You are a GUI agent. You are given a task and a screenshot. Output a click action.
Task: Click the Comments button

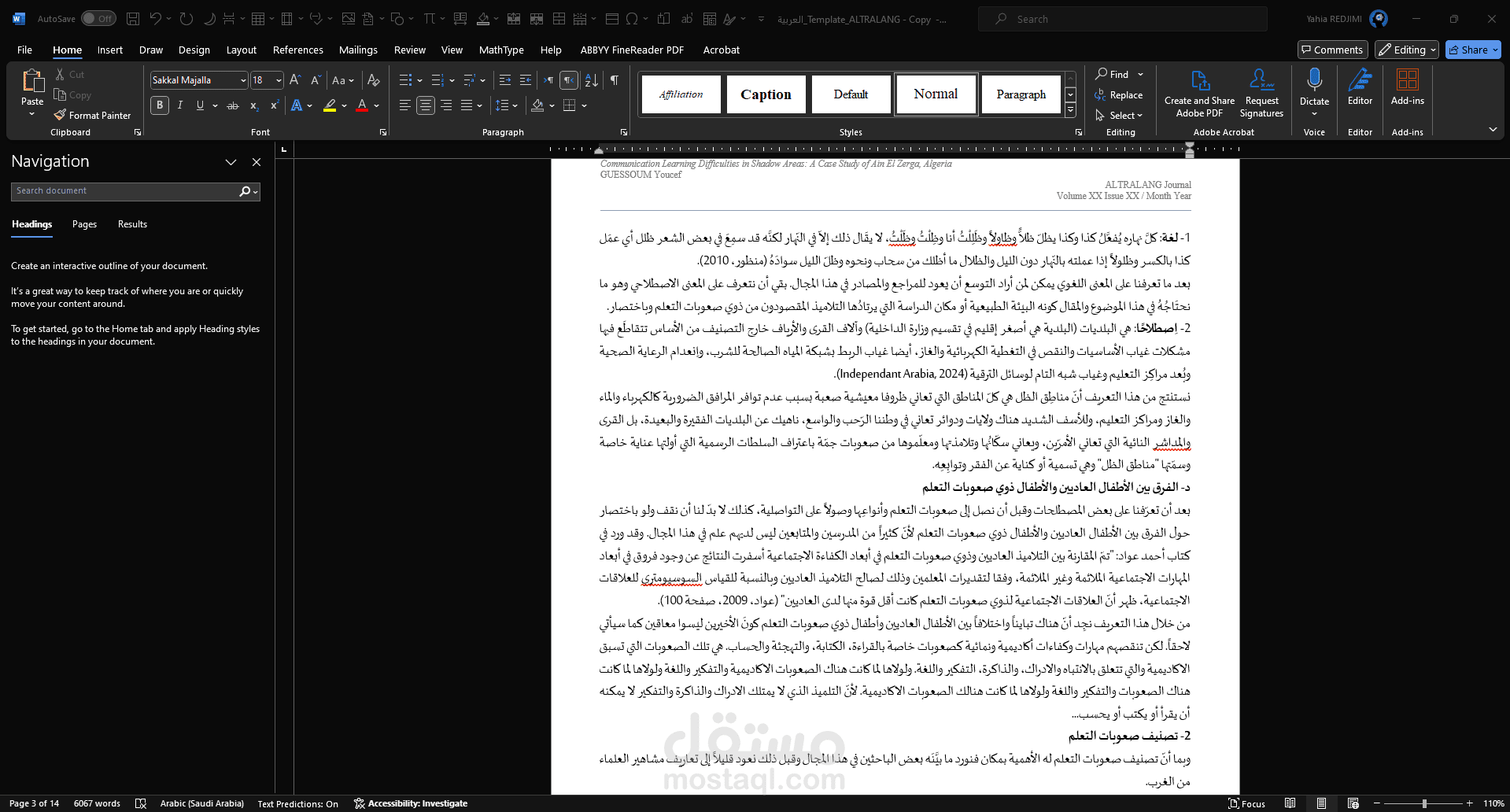tap(1332, 50)
